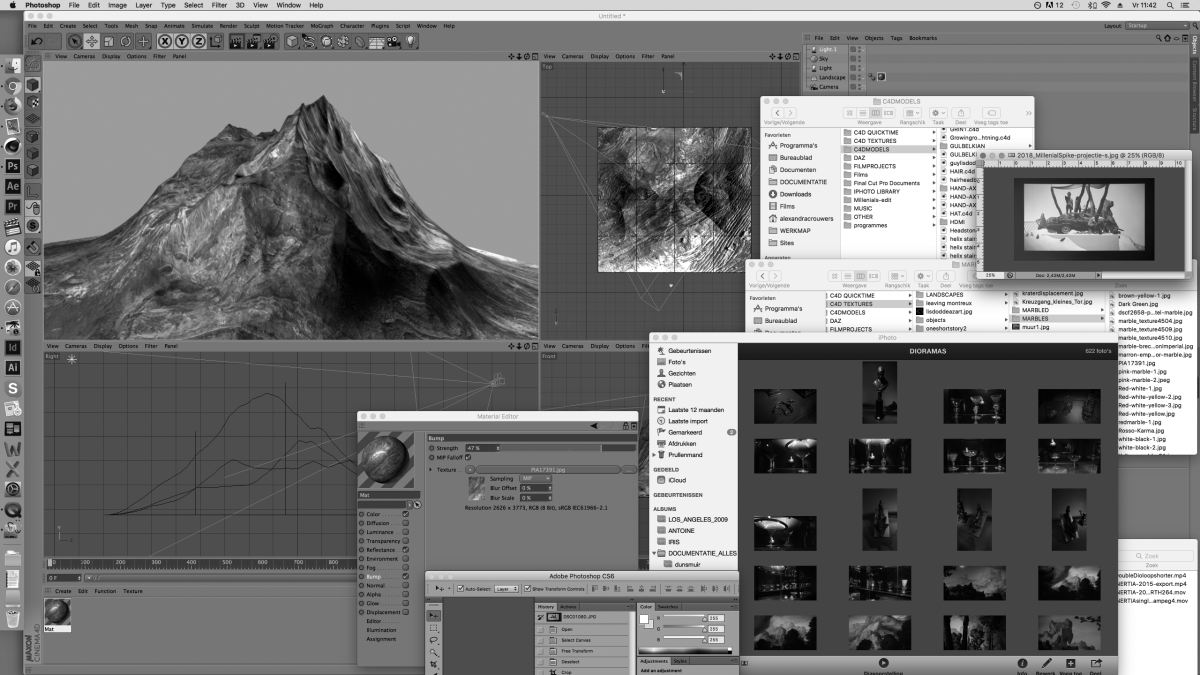Screen dimensions: 1200x675
Task: Select the Rectangular Marquee tool in Photoshop CS6
Action: pyautogui.click(x=433, y=628)
